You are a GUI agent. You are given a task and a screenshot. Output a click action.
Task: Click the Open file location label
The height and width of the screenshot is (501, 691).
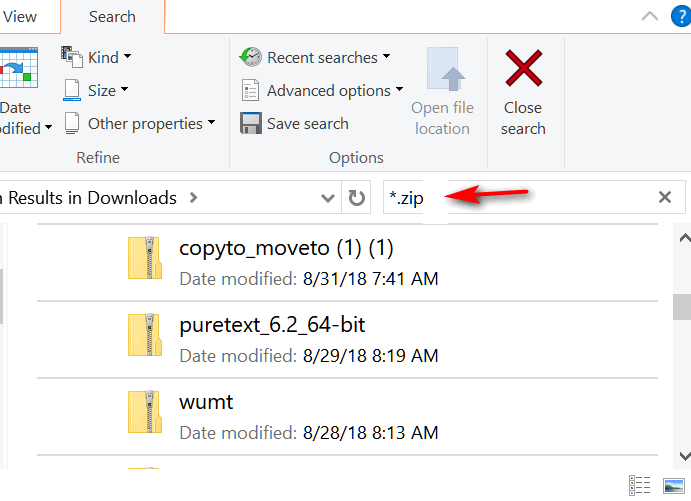pos(442,118)
